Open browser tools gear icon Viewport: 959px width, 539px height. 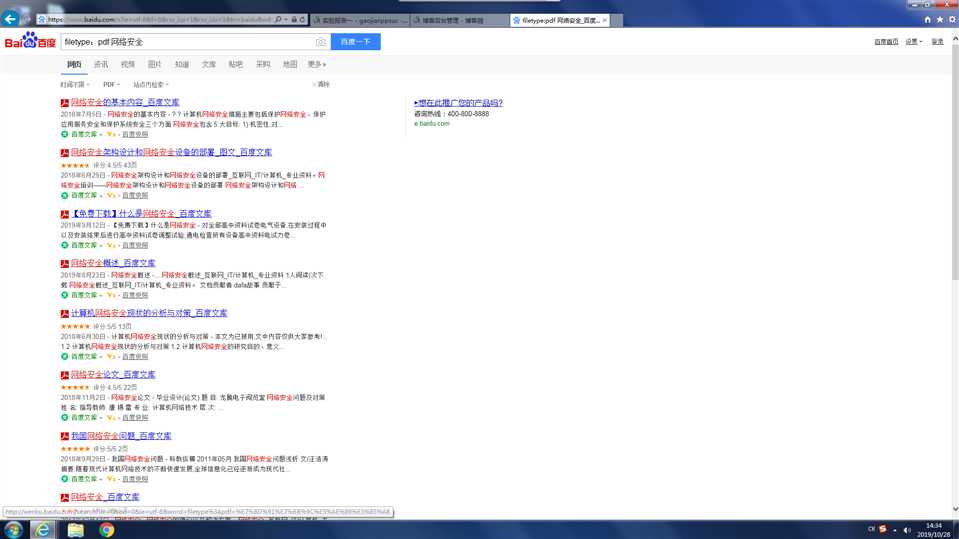click(x=952, y=20)
